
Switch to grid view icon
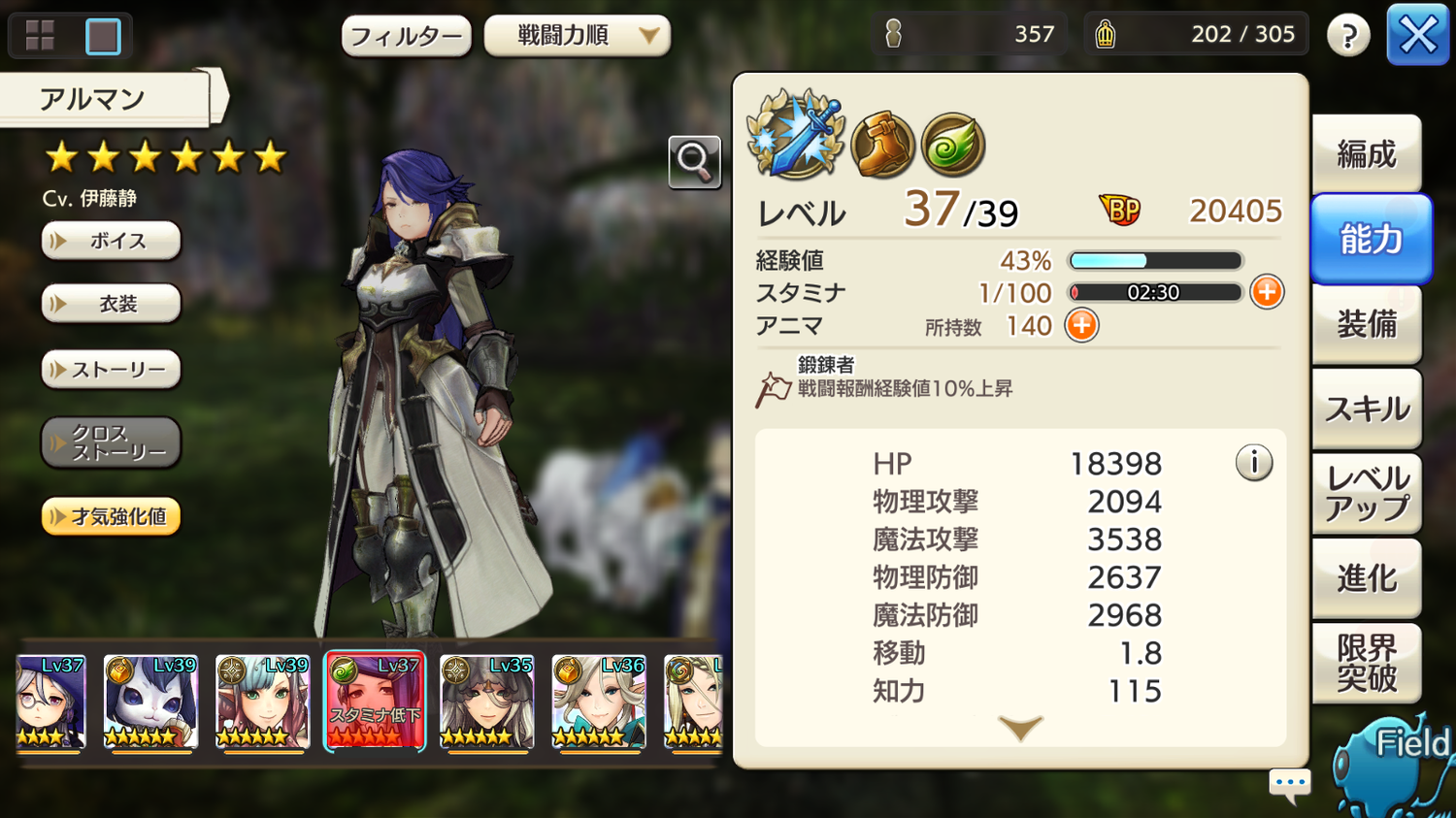(40, 36)
